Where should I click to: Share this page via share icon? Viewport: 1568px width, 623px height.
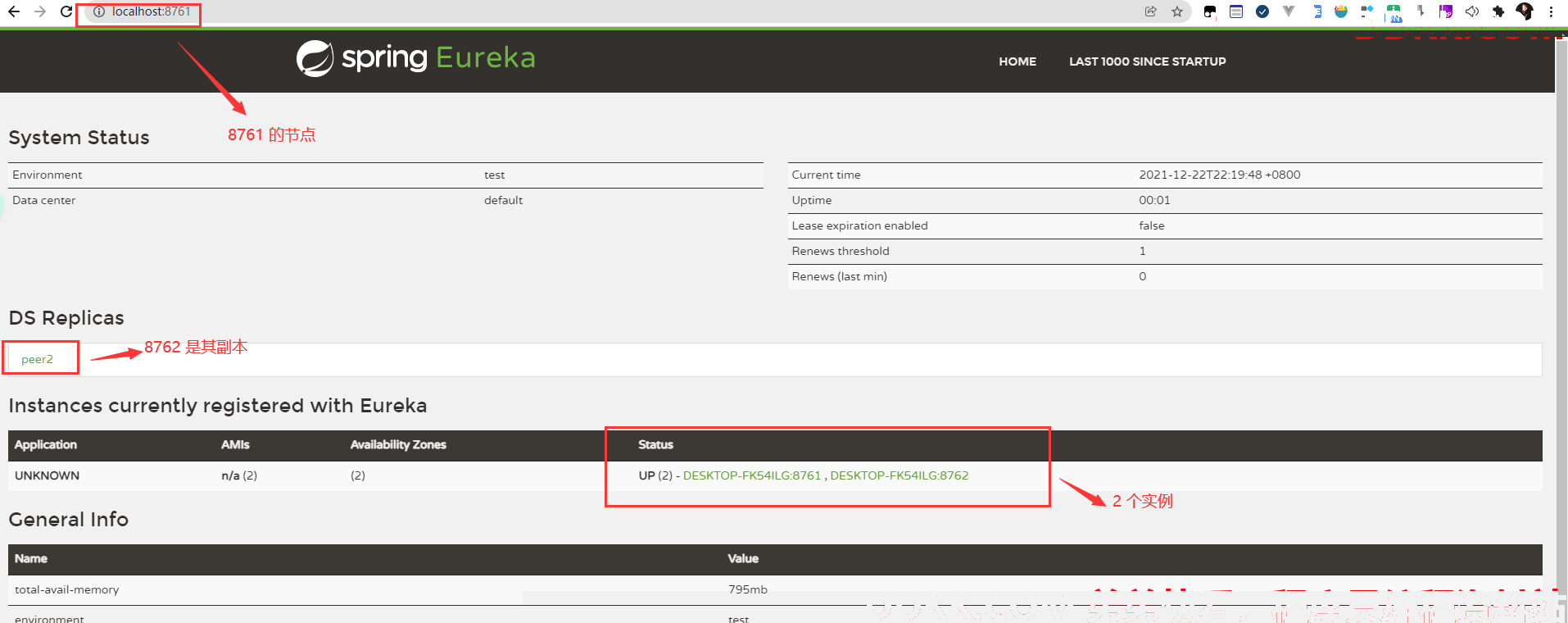[x=1151, y=11]
